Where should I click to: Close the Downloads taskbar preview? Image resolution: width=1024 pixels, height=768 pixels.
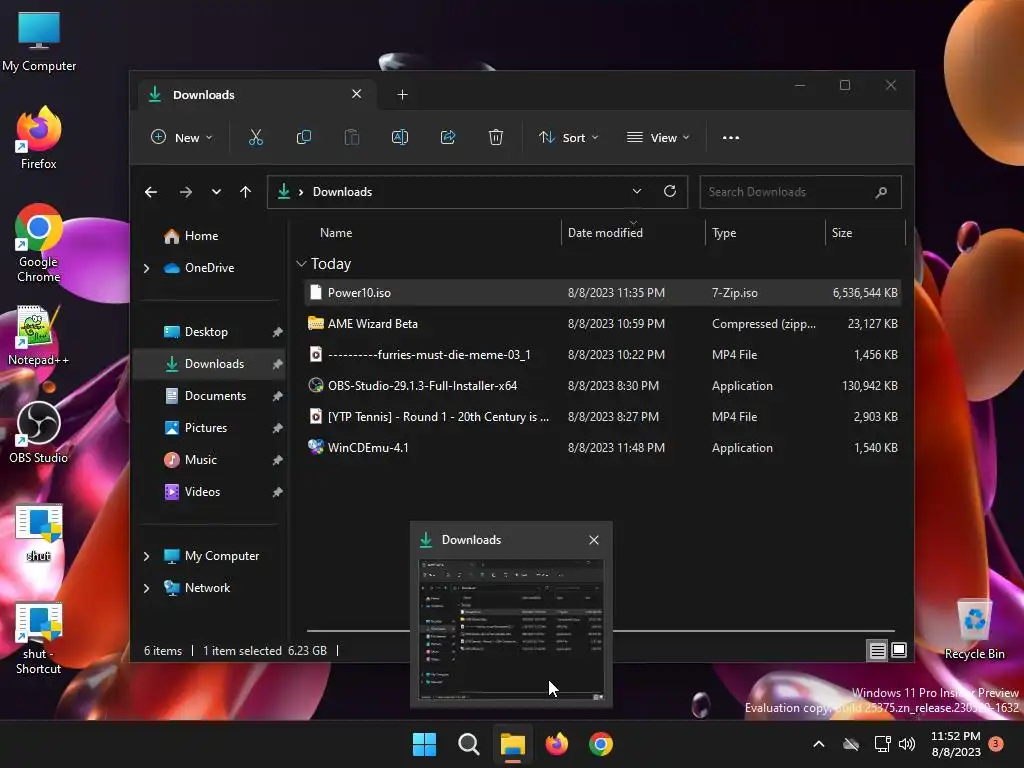click(x=594, y=540)
